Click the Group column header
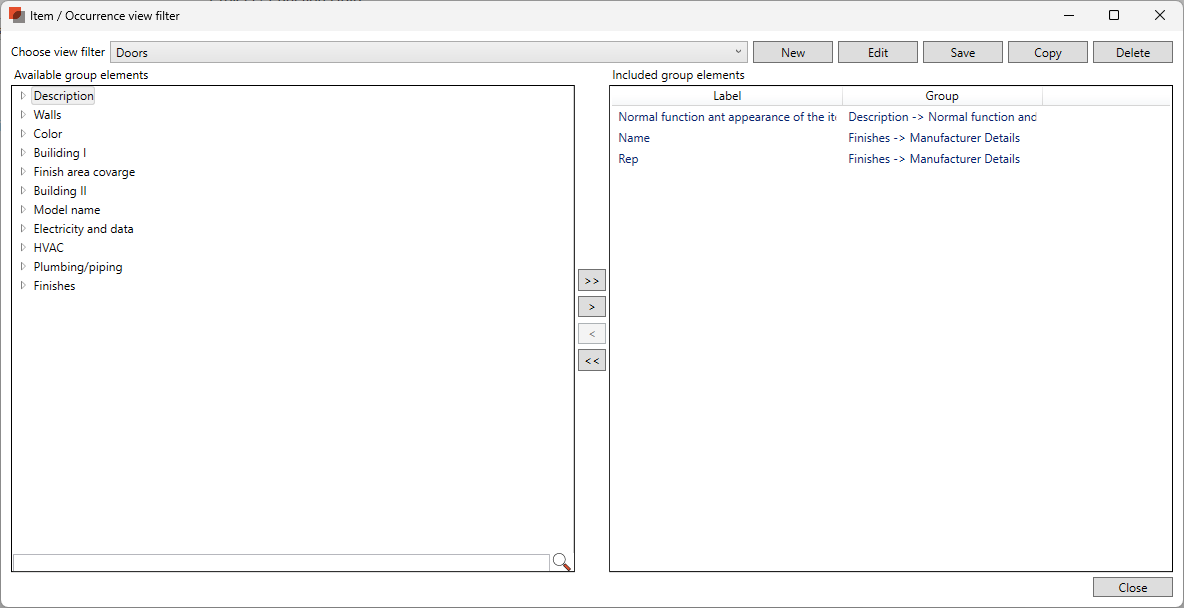 tap(942, 96)
